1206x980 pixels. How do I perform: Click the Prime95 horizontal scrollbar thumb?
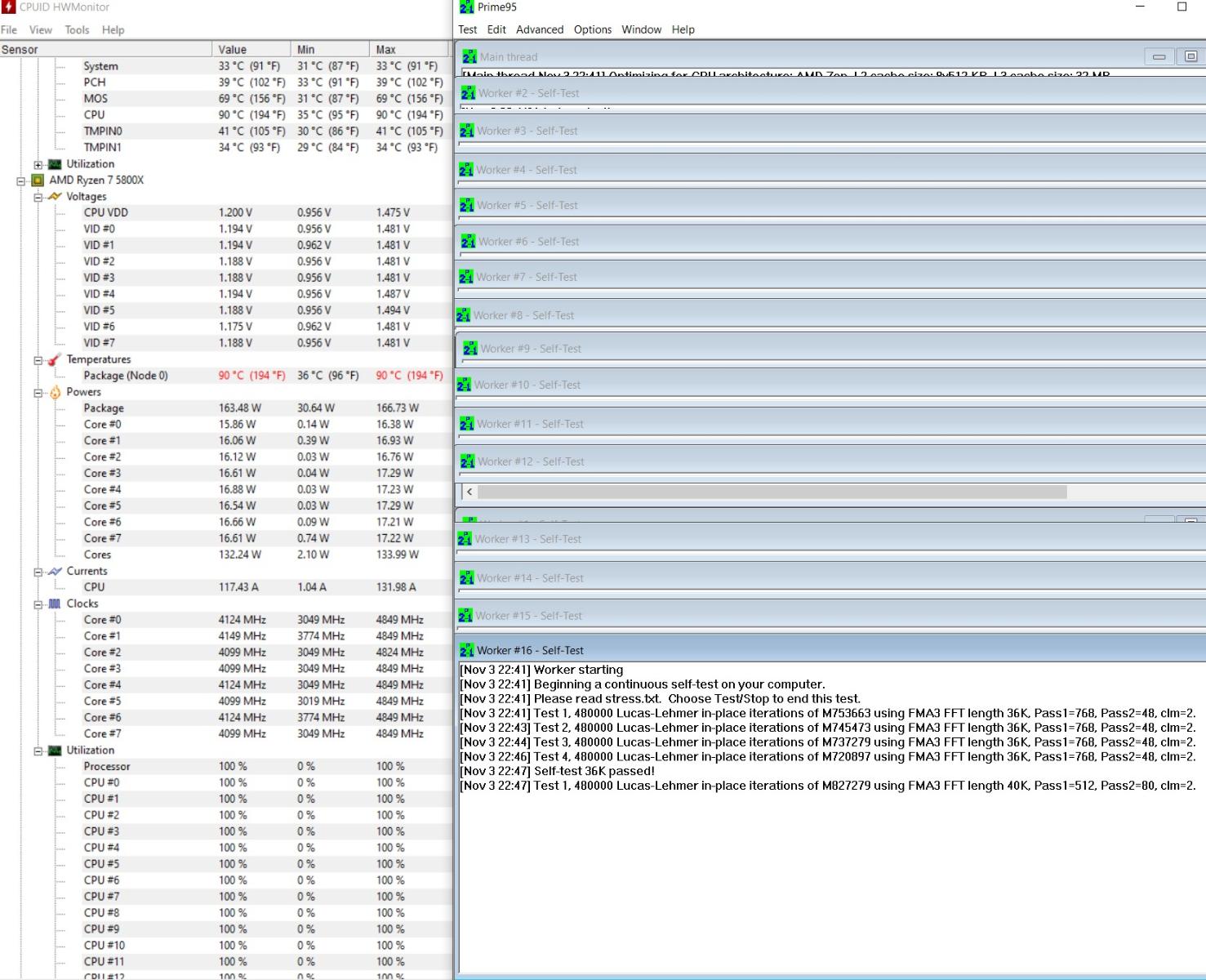point(772,492)
